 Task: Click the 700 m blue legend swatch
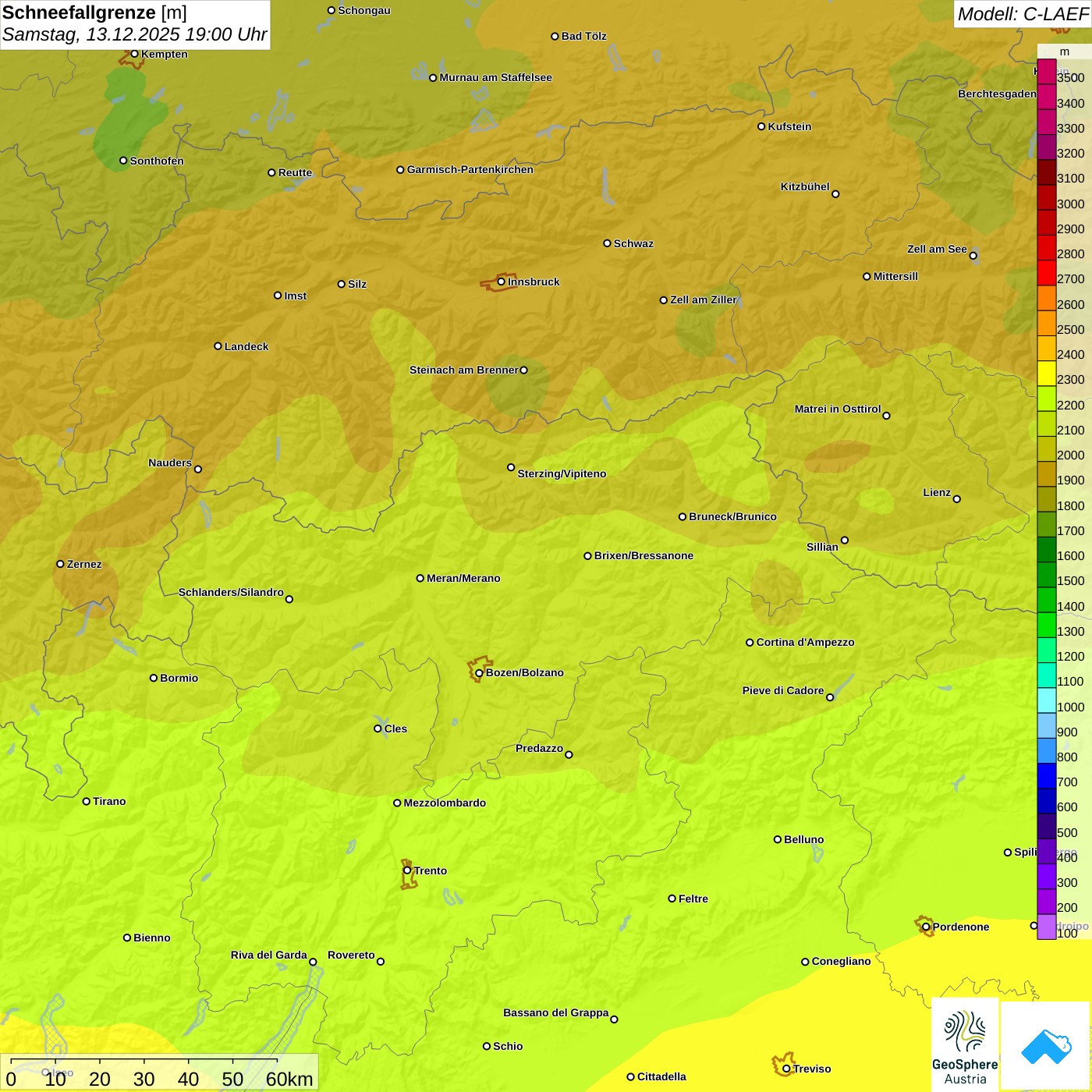click(1047, 776)
